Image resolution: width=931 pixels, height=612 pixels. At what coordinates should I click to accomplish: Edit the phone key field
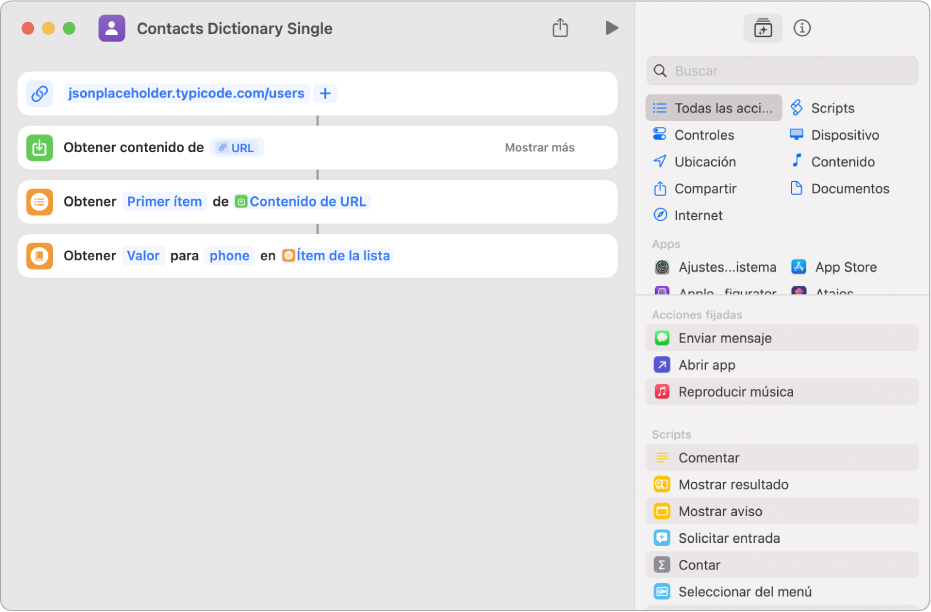pyautogui.click(x=229, y=256)
